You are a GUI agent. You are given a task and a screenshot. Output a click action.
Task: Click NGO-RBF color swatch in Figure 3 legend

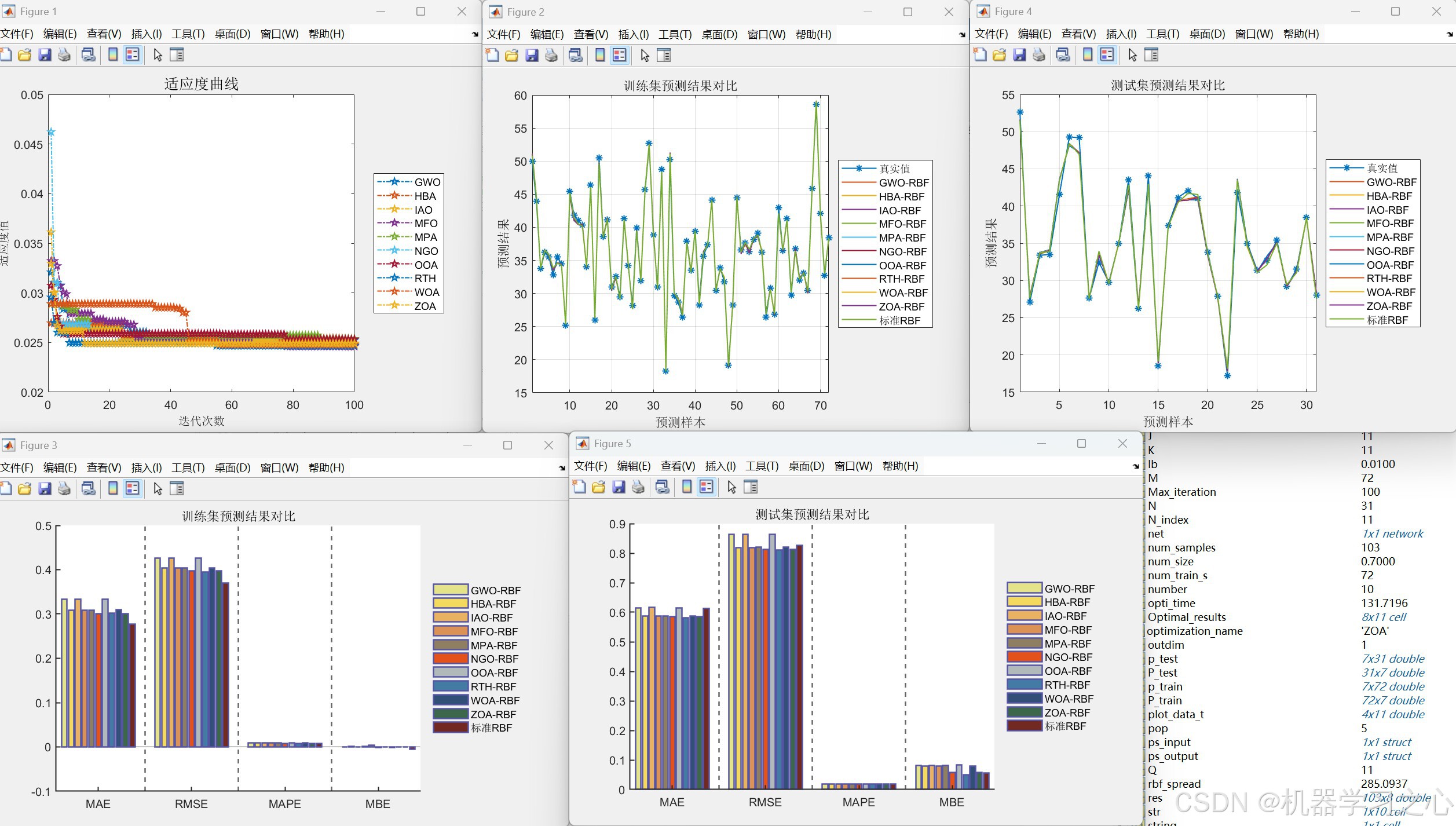(x=451, y=659)
